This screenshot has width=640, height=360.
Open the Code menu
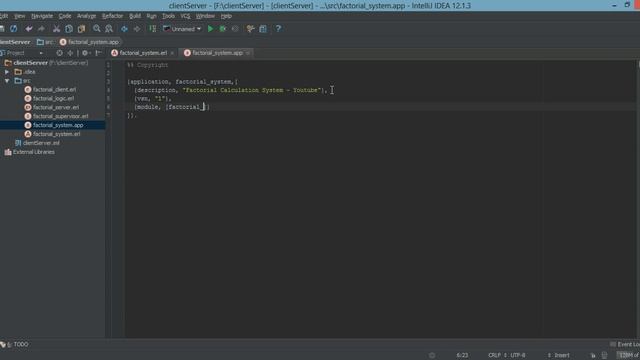65,16
